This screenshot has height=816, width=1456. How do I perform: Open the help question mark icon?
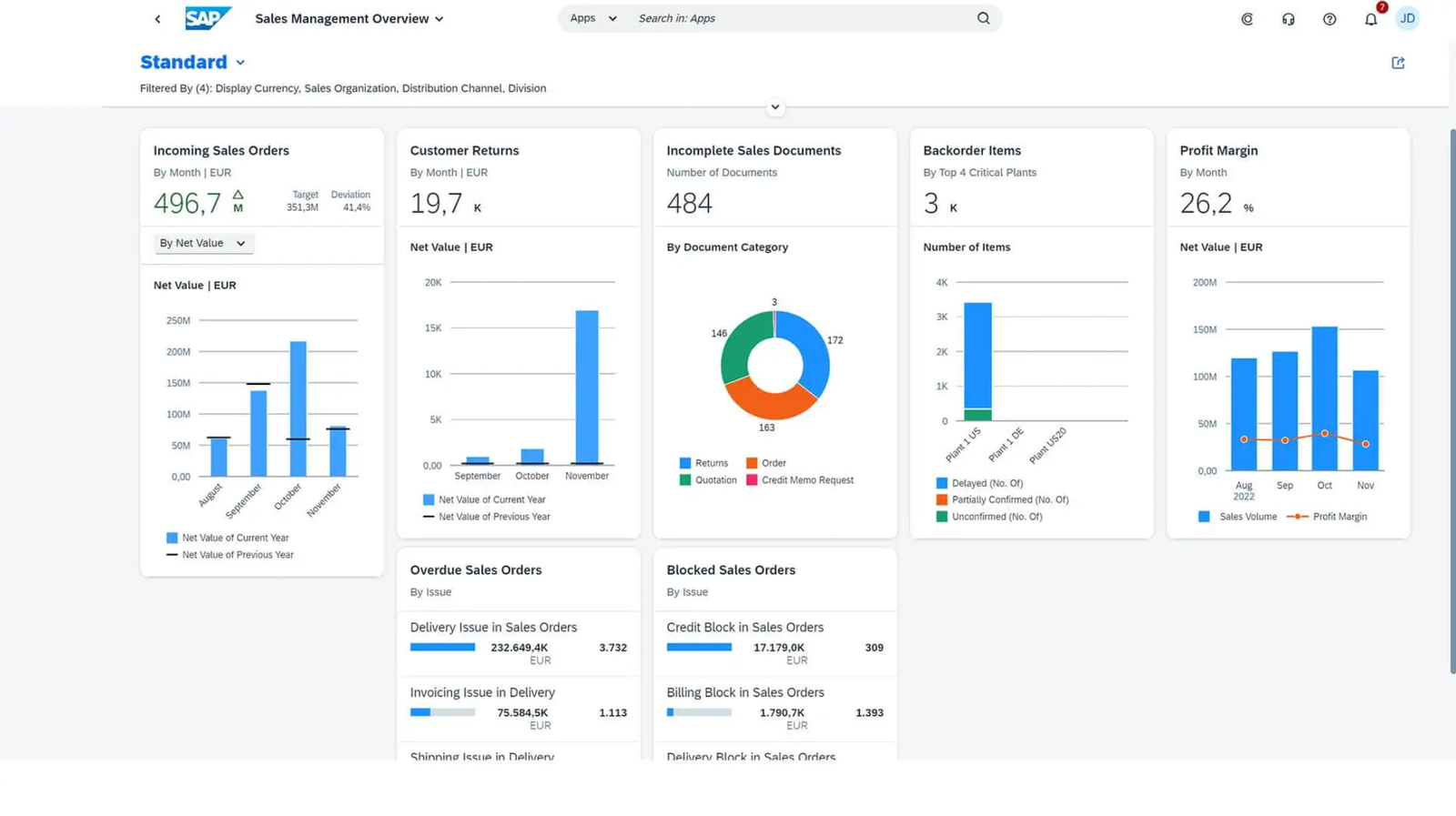[1330, 19]
